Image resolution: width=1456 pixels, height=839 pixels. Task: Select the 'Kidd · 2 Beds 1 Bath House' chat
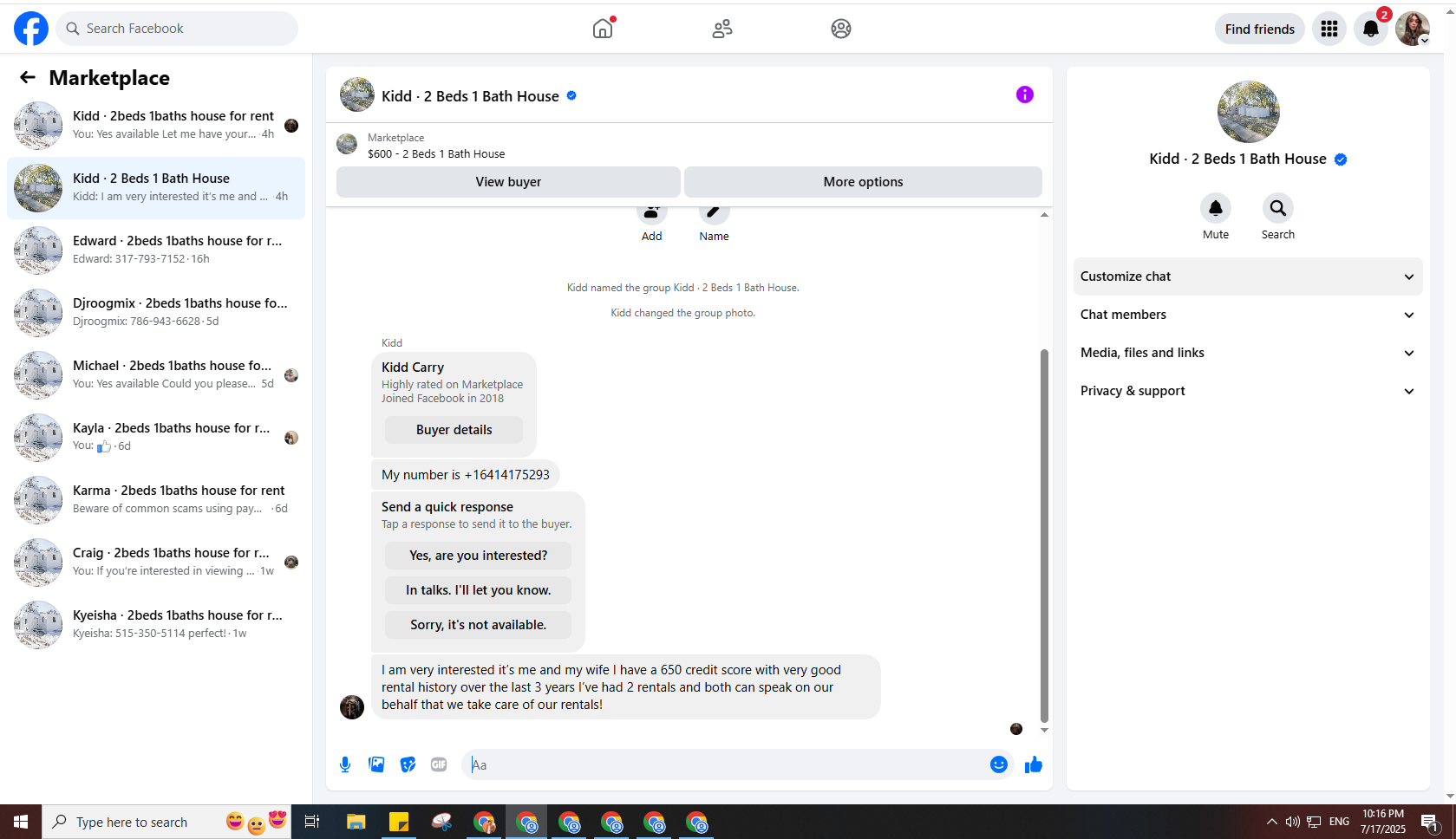156,188
